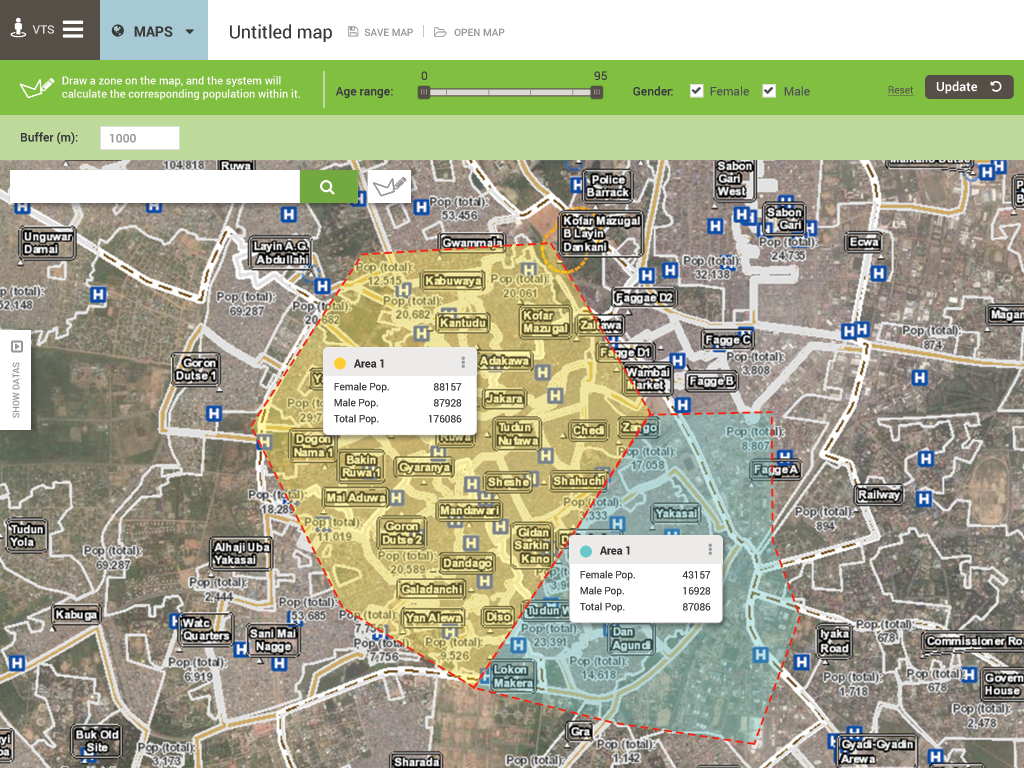Select the MAPS tab

pyautogui.click(x=153, y=30)
